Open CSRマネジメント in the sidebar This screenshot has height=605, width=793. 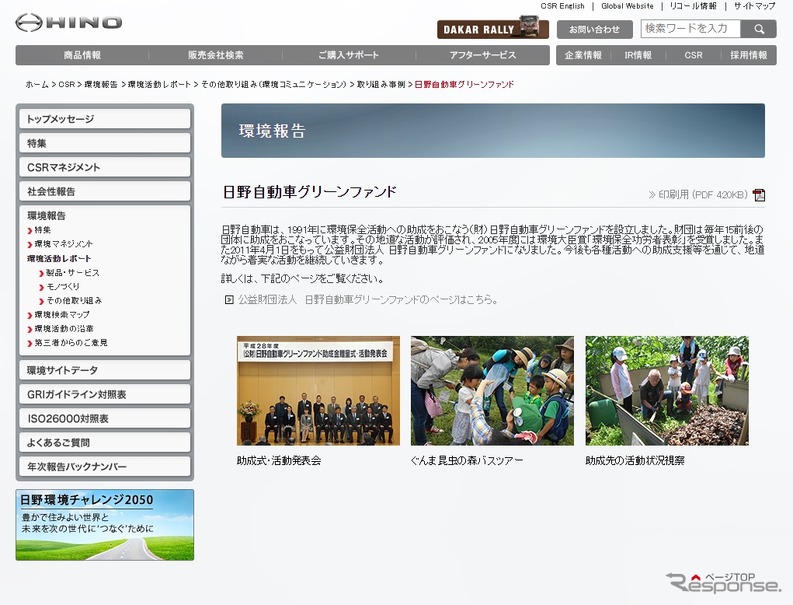point(105,167)
